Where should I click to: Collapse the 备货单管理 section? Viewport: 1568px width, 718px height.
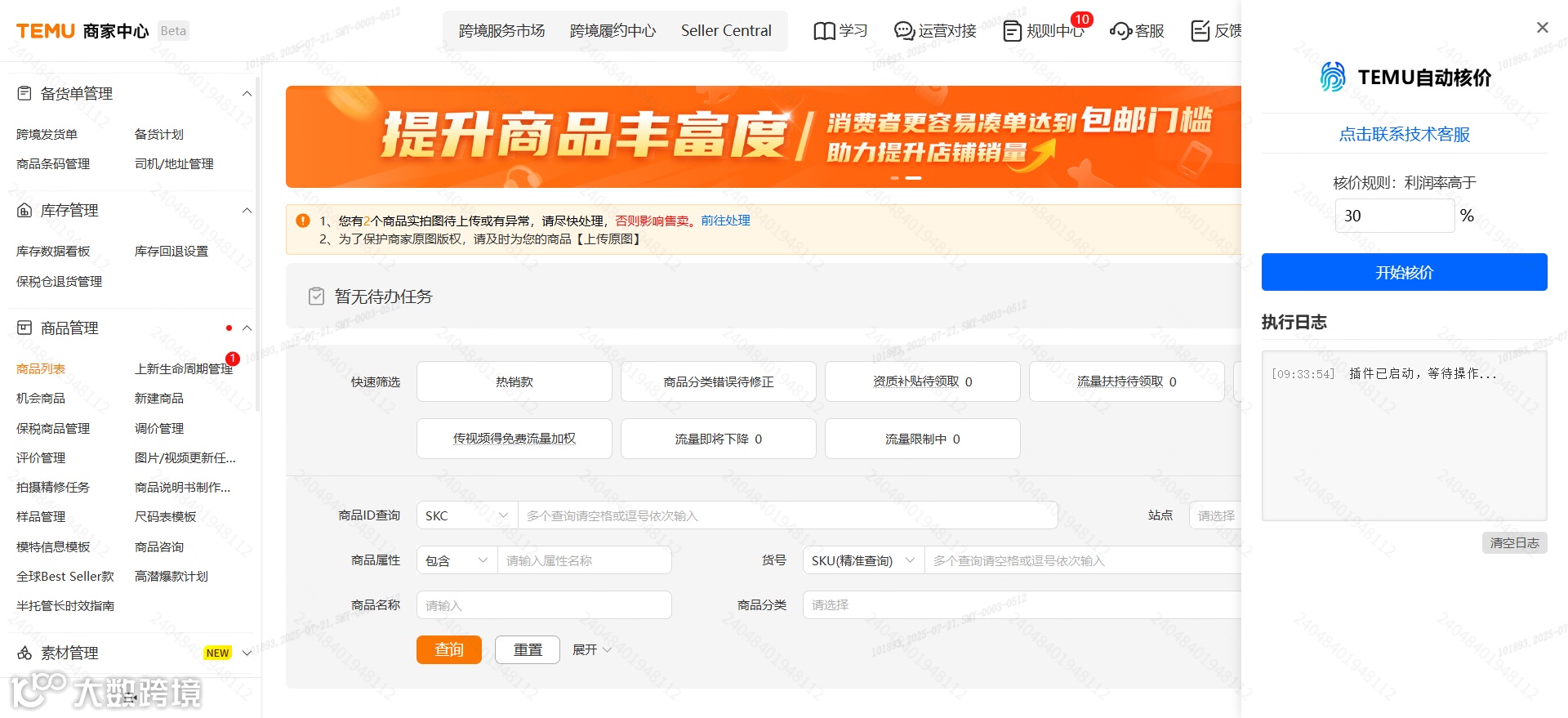(247, 94)
